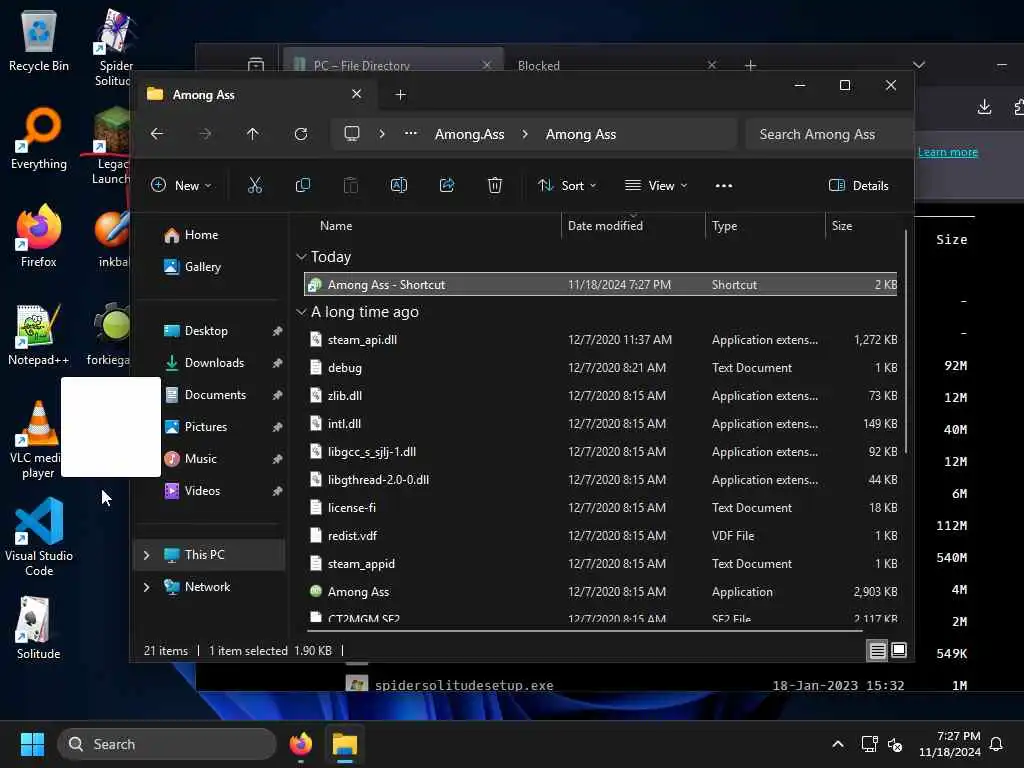Viewport: 1024px width, 768px height.
Task: Click Among.Ass breadcrumb in address bar
Action: [x=470, y=134]
